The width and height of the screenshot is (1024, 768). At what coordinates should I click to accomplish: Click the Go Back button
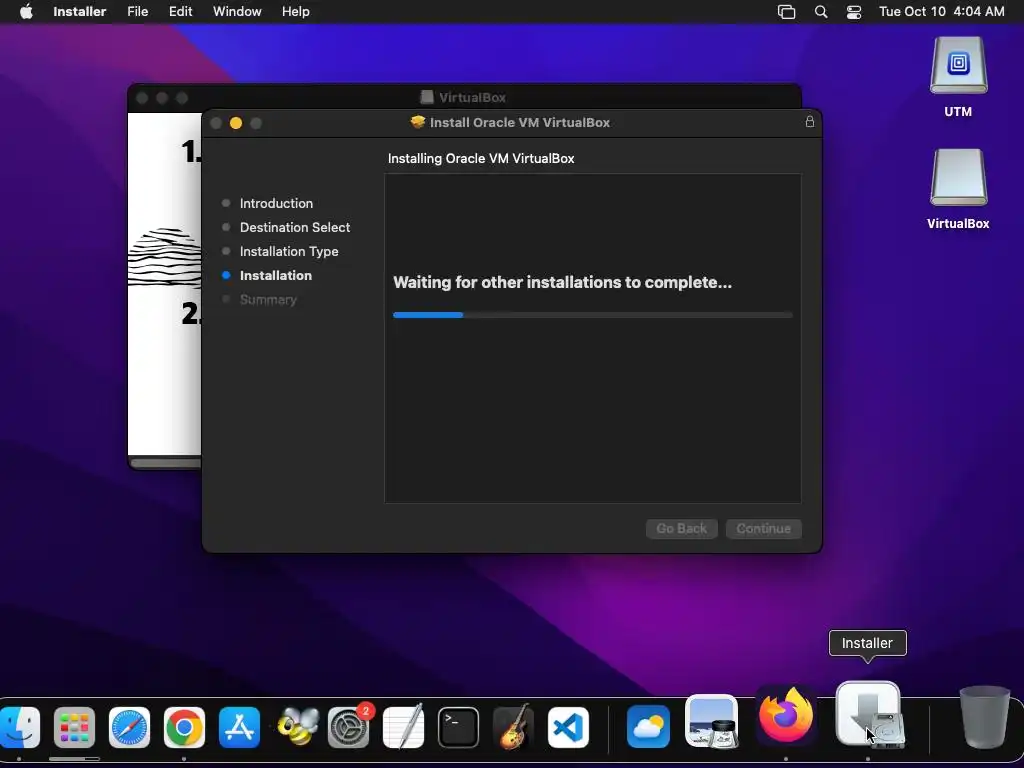coord(681,528)
